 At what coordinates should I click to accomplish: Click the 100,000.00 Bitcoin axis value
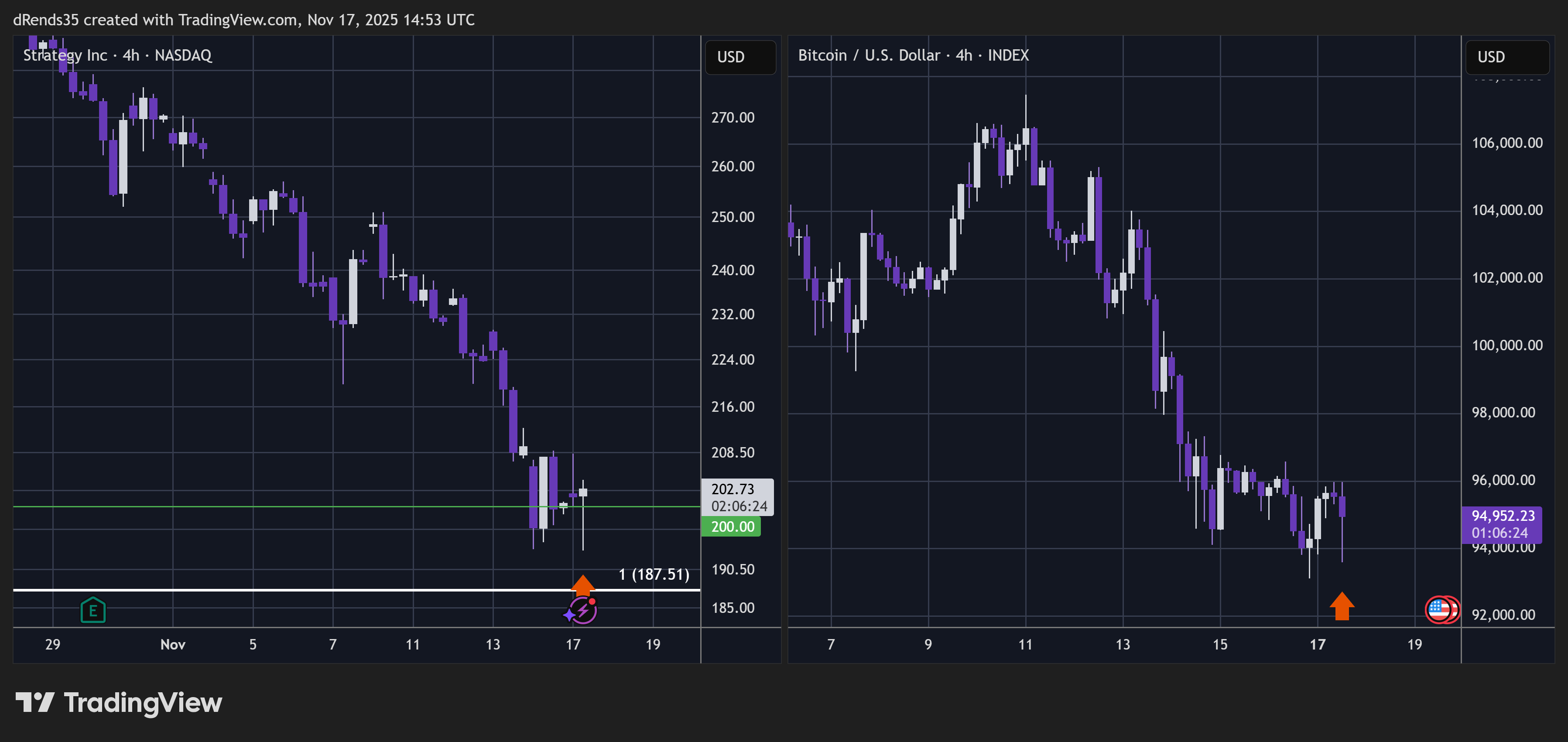(1507, 345)
